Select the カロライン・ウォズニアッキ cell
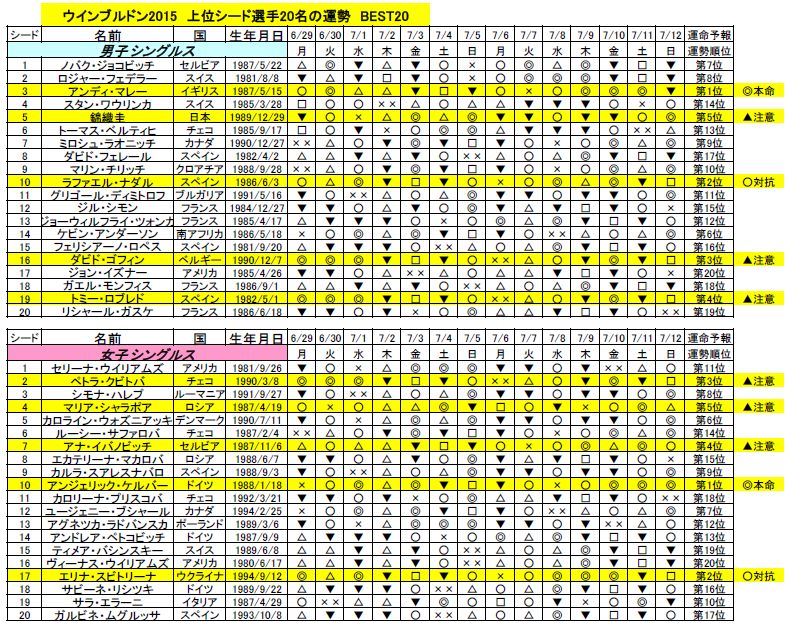Screen dimensions: 790x623 click(x=108, y=420)
